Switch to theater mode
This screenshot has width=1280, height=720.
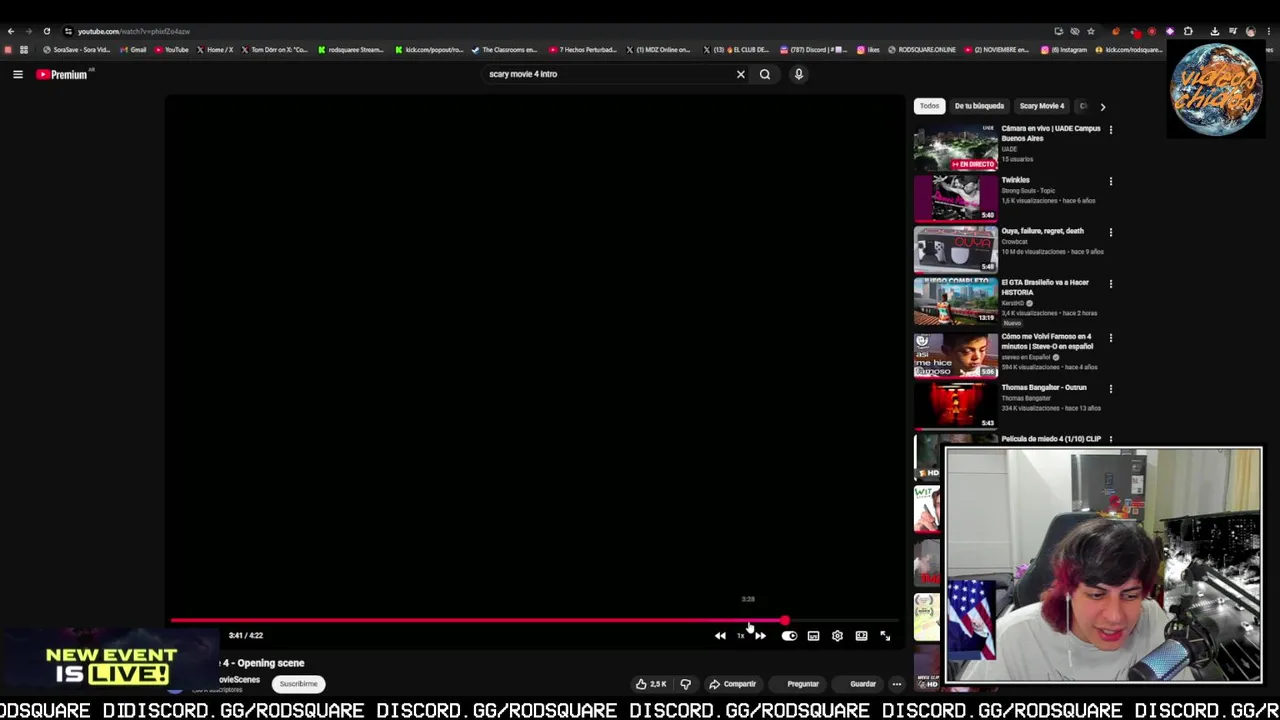pos(861,636)
